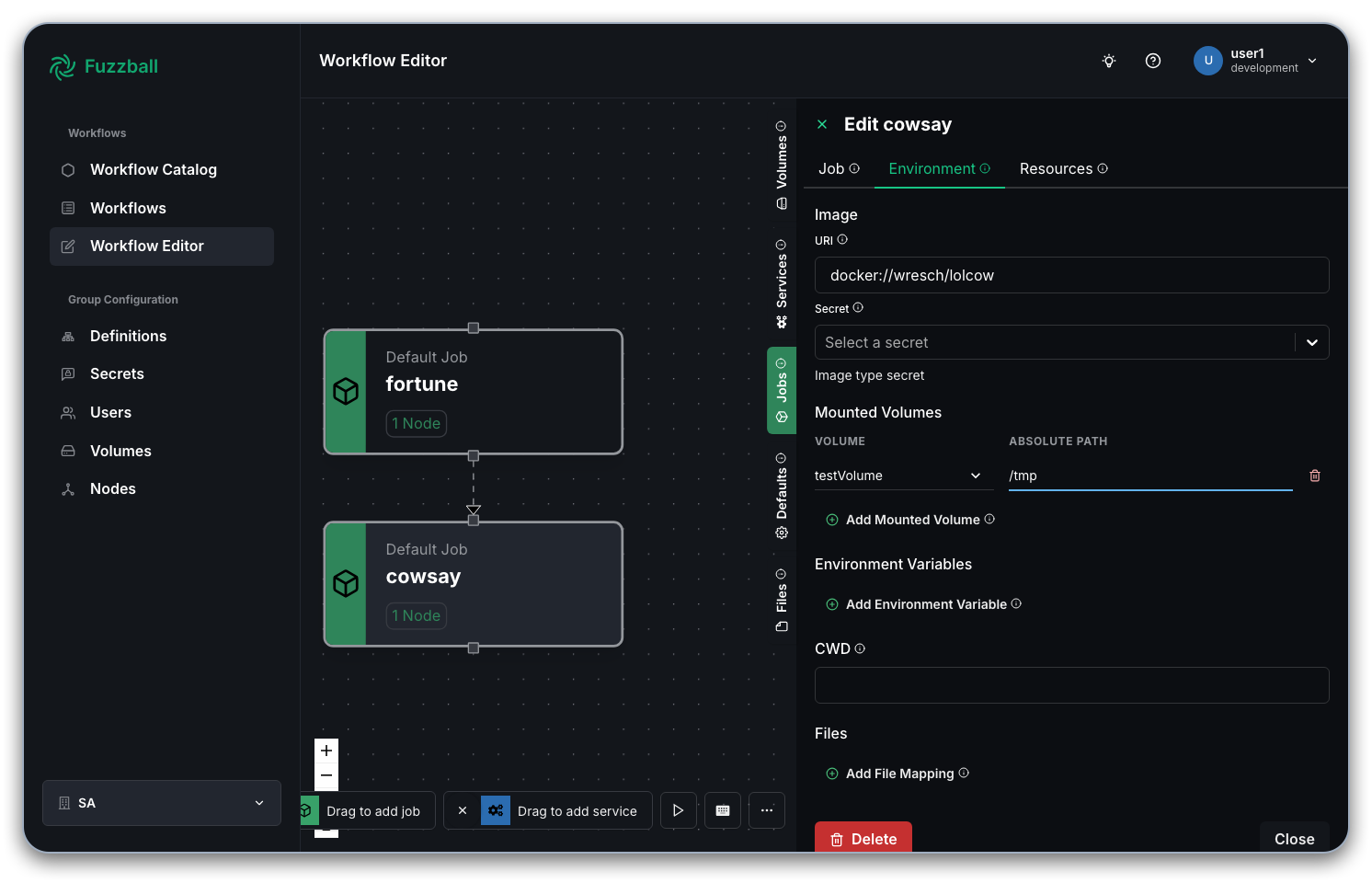The height and width of the screenshot is (883, 1372).
Task: Select the Jobs vertical side tab
Action: [782, 390]
